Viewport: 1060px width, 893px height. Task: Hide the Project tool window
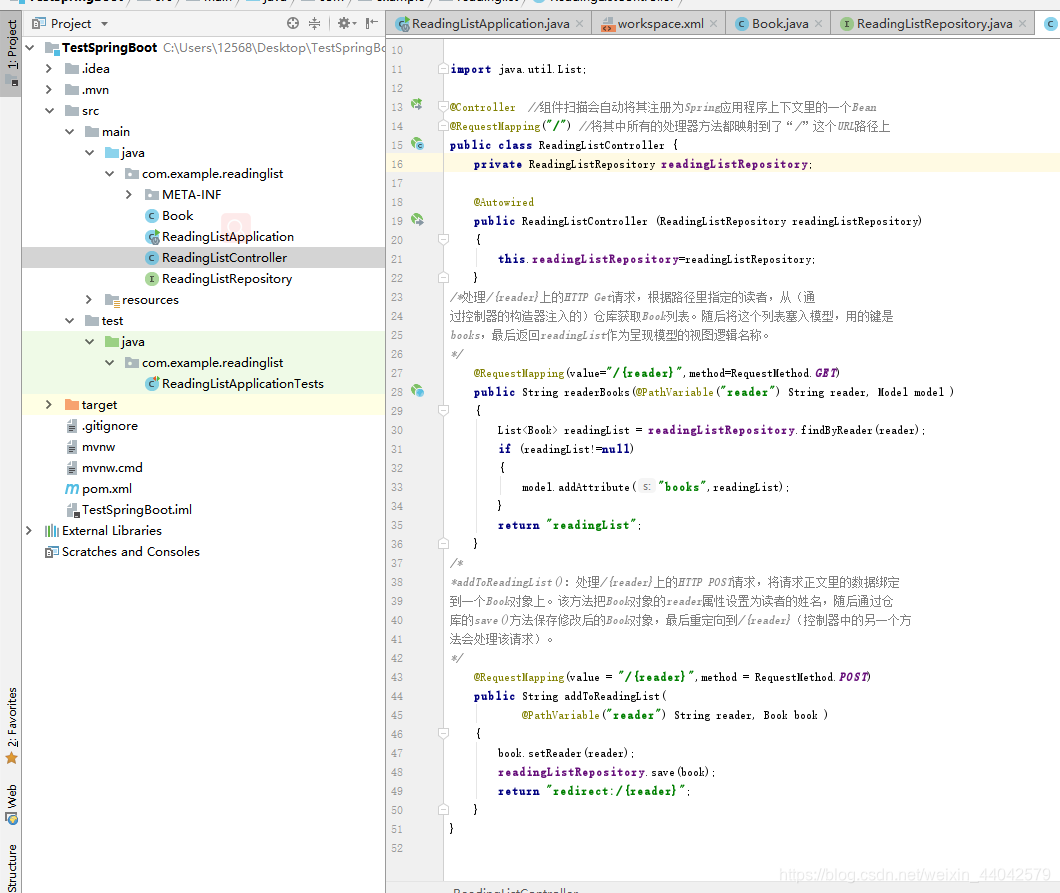(371, 23)
